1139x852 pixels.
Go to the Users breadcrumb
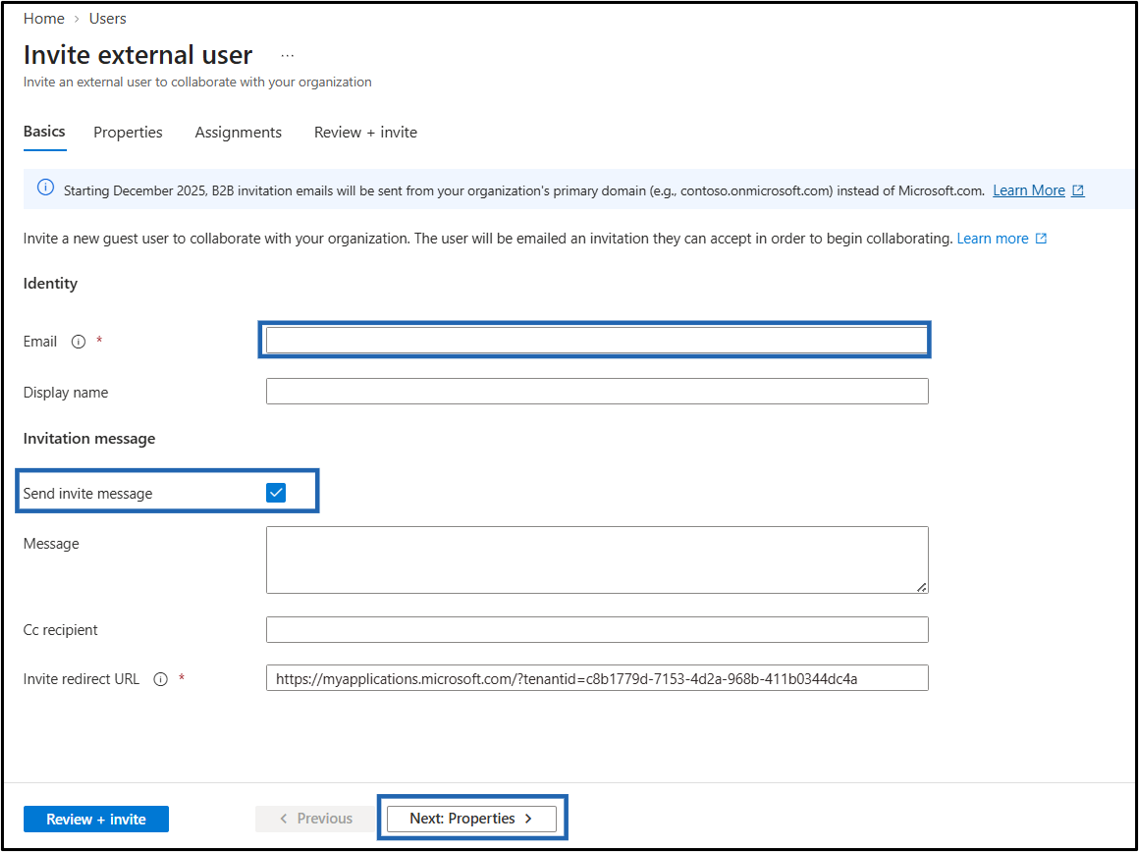(108, 19)
